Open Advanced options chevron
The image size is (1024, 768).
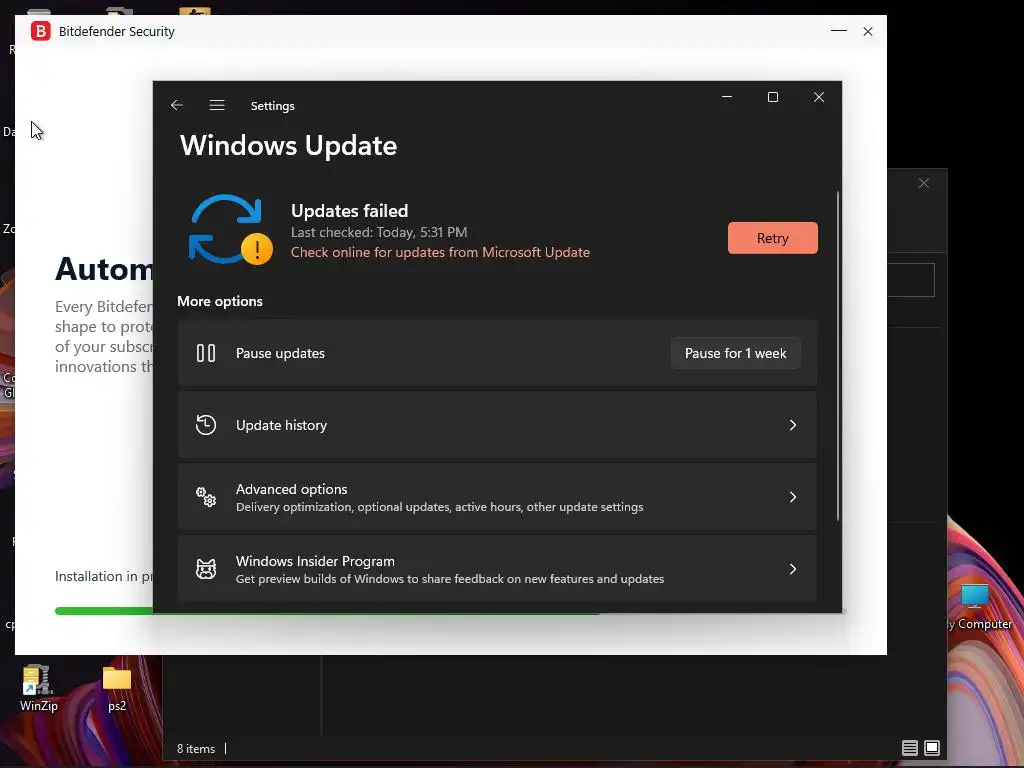pos(793,497)
